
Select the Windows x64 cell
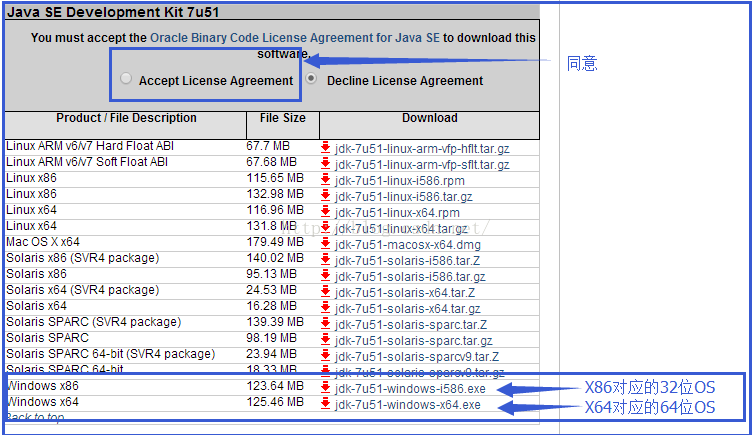[43, 402]
